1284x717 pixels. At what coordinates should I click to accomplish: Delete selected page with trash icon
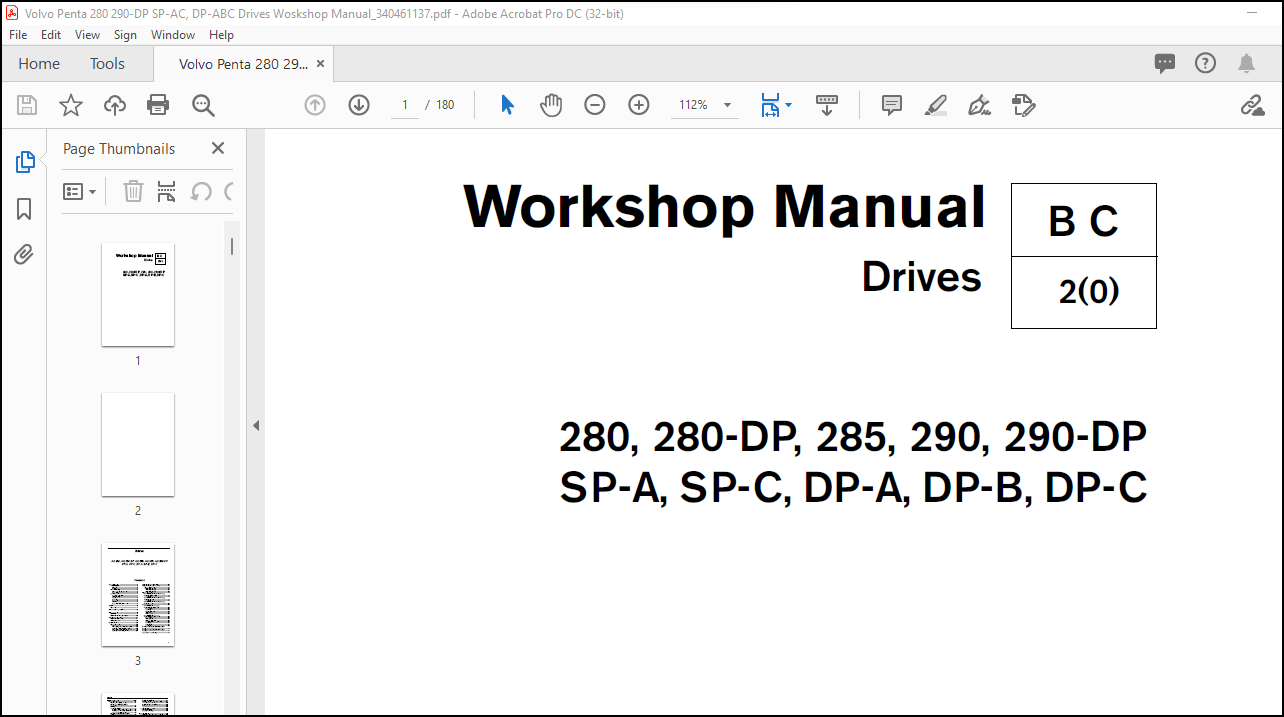(x=133, y=191)
